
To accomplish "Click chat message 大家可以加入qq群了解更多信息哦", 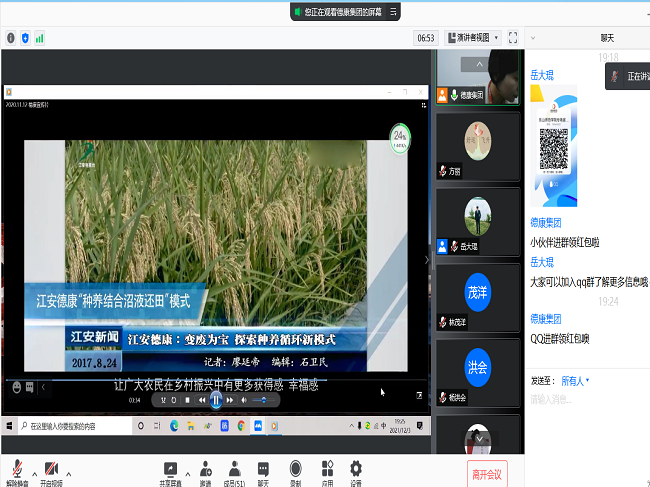I will [x=589, y=282].
